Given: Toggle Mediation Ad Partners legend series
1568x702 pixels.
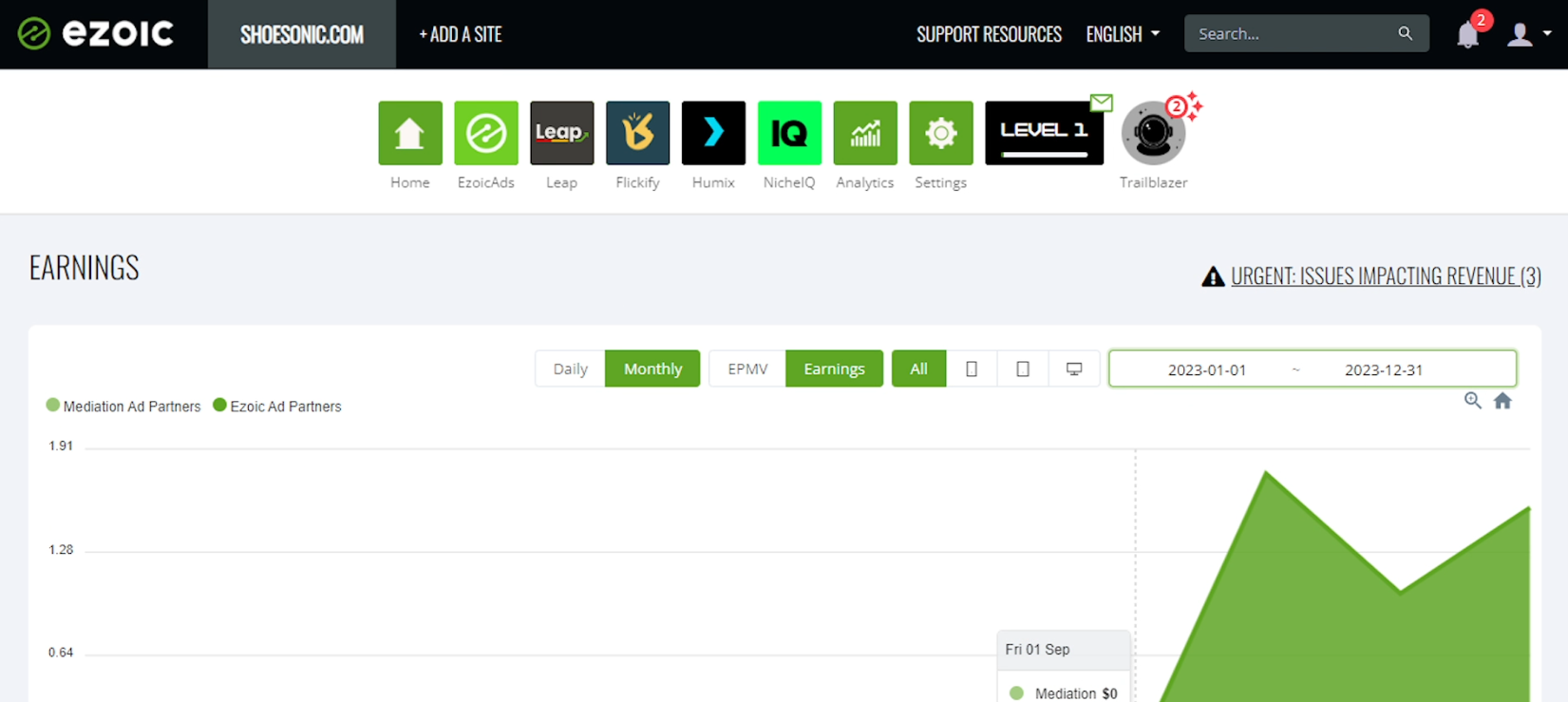Looking at the screenshot, I should point(123,407).
